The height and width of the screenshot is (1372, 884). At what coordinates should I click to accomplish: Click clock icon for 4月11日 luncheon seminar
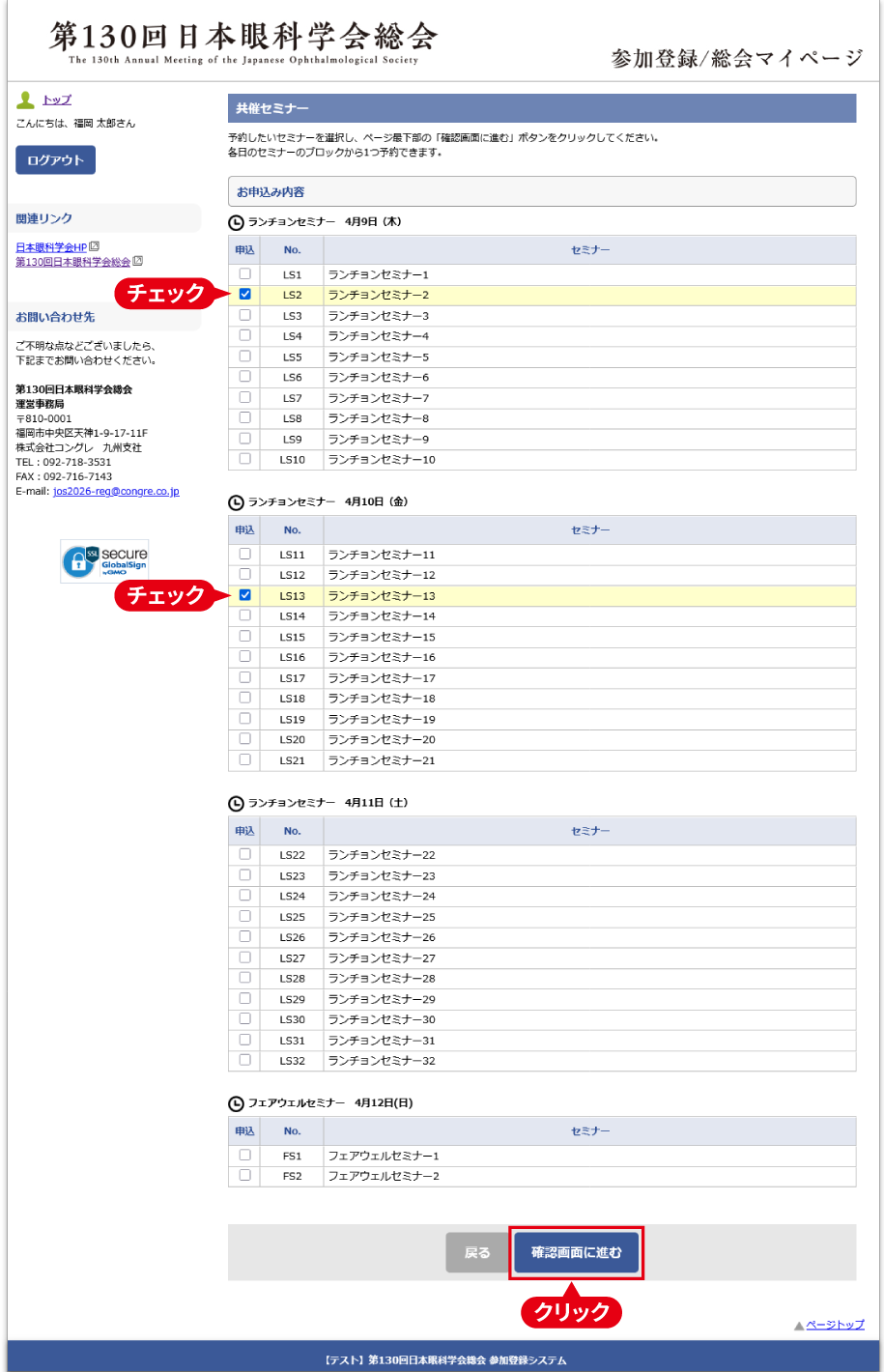(236, 803)
